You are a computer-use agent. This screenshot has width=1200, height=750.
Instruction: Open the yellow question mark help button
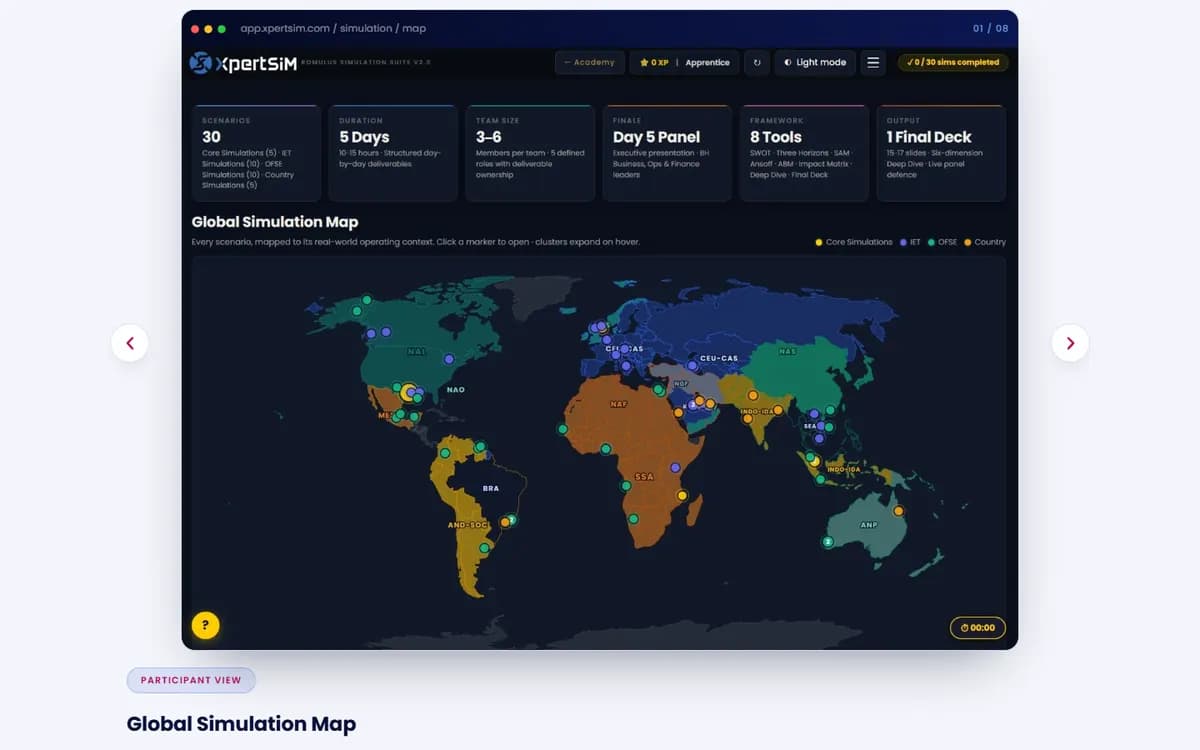205,625
